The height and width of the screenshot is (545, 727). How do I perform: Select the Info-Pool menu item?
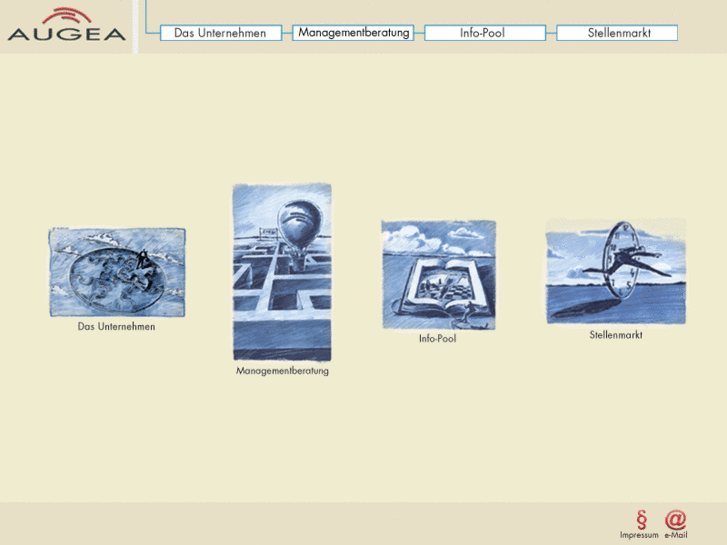tap(485, 33)
